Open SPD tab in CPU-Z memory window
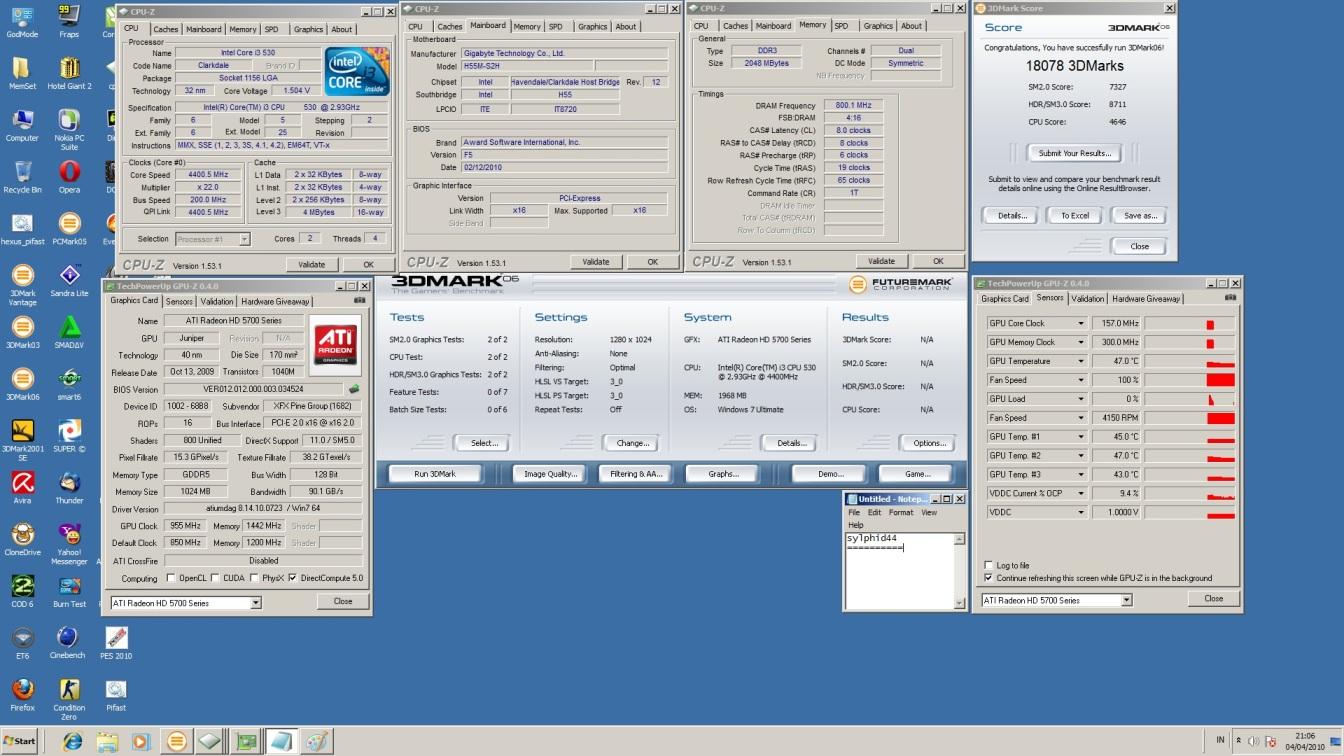1344x756 pixels. [x=841, y=26]
